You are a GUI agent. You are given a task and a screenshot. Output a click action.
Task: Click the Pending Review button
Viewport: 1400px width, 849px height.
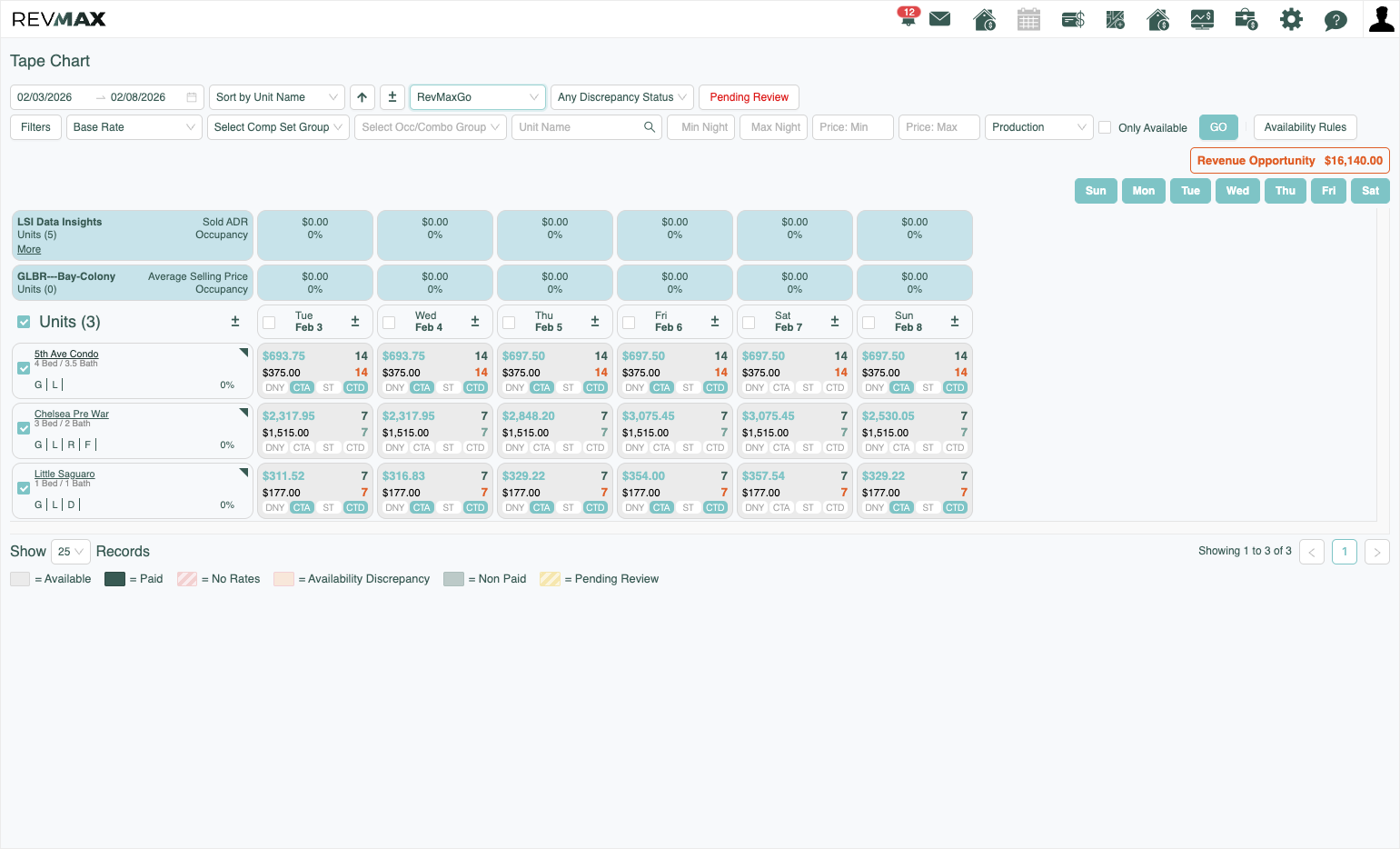[750, 97]
